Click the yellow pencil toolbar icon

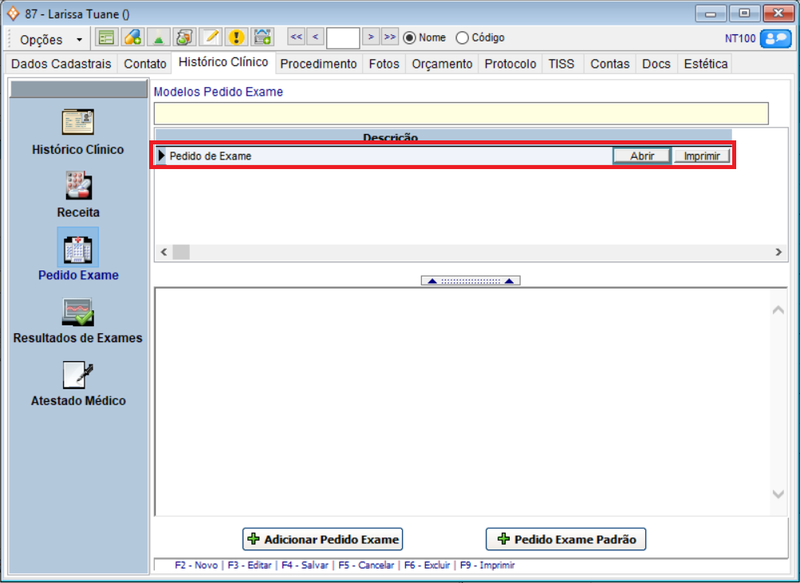tap(210, 38)
